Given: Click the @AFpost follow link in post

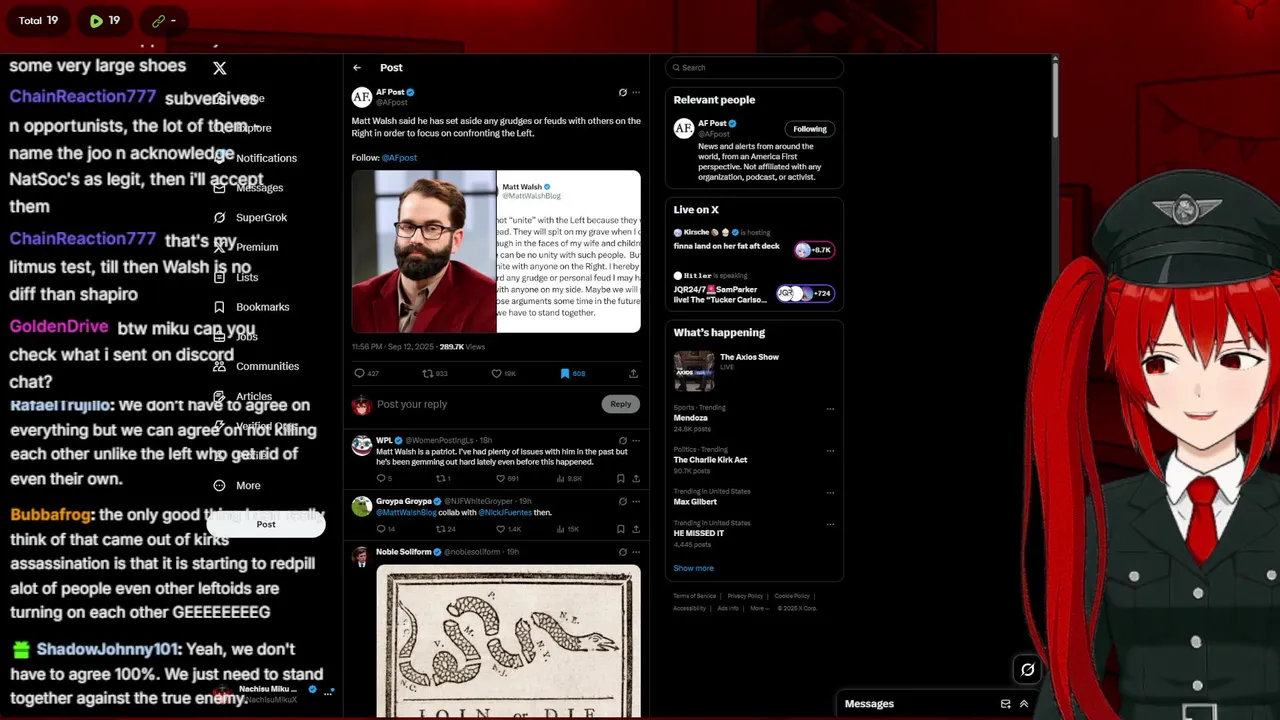Looking at the screenshot, I should pyautogui.click(x=399, y=158).
